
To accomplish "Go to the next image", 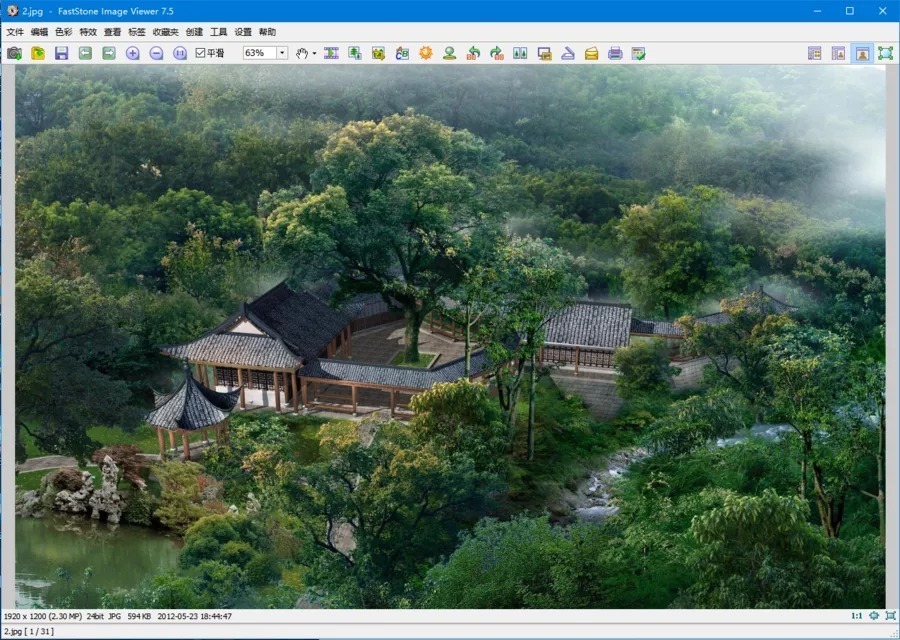I will (109, 53).
